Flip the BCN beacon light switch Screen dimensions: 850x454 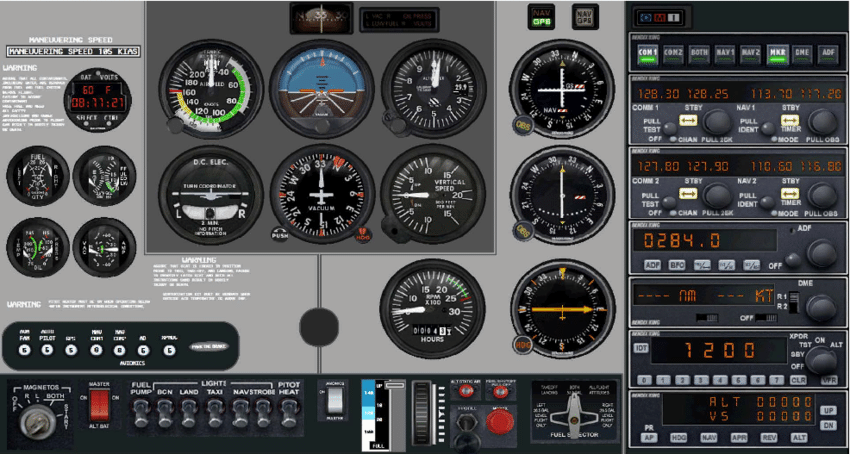coord(165,413)
